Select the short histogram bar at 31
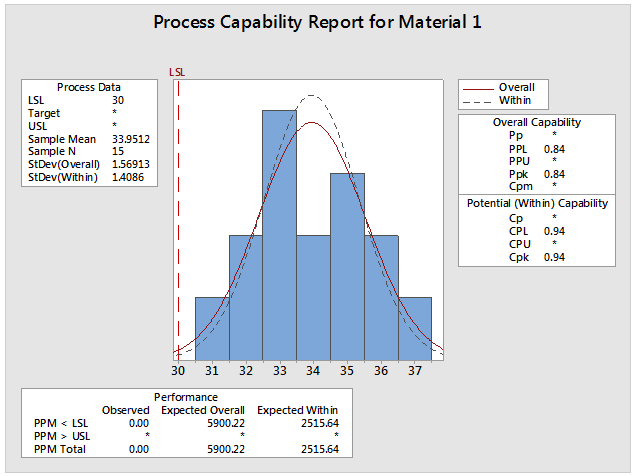The image size is (635, 476). click(212, 328)
